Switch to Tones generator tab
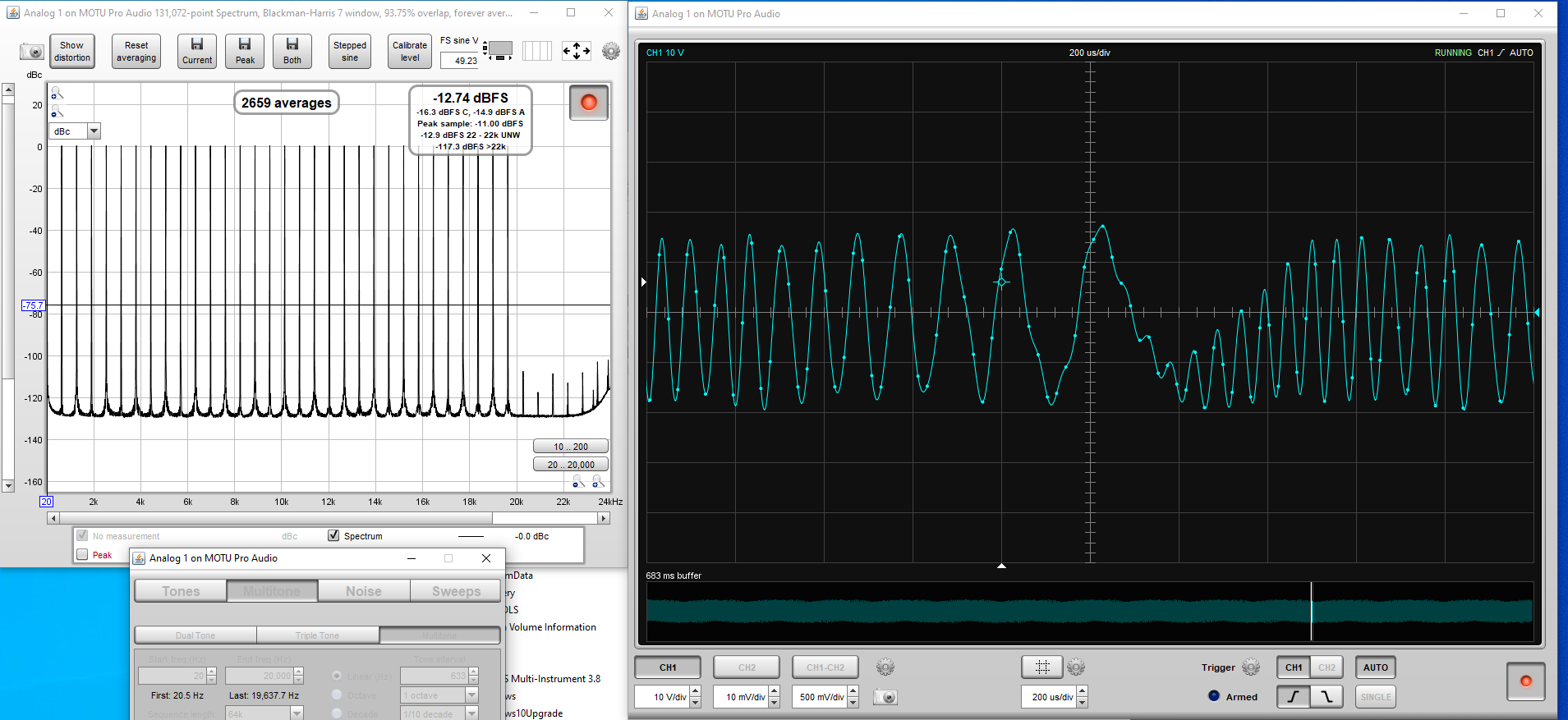The height and width of the screenshot is (720, 1568). (x=181, y=591)
